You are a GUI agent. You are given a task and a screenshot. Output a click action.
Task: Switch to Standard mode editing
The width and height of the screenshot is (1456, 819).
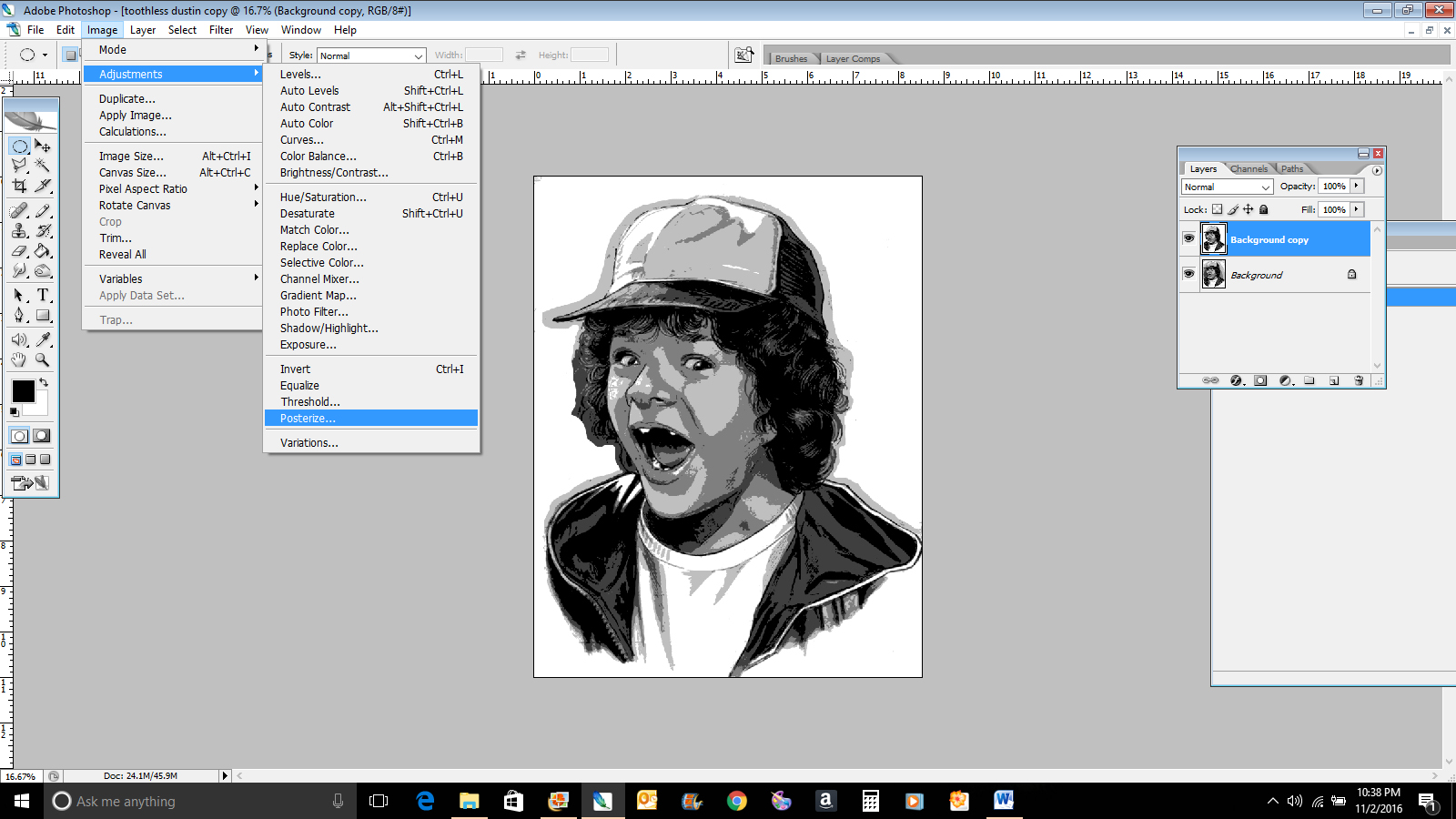click(x=19, y=436)
